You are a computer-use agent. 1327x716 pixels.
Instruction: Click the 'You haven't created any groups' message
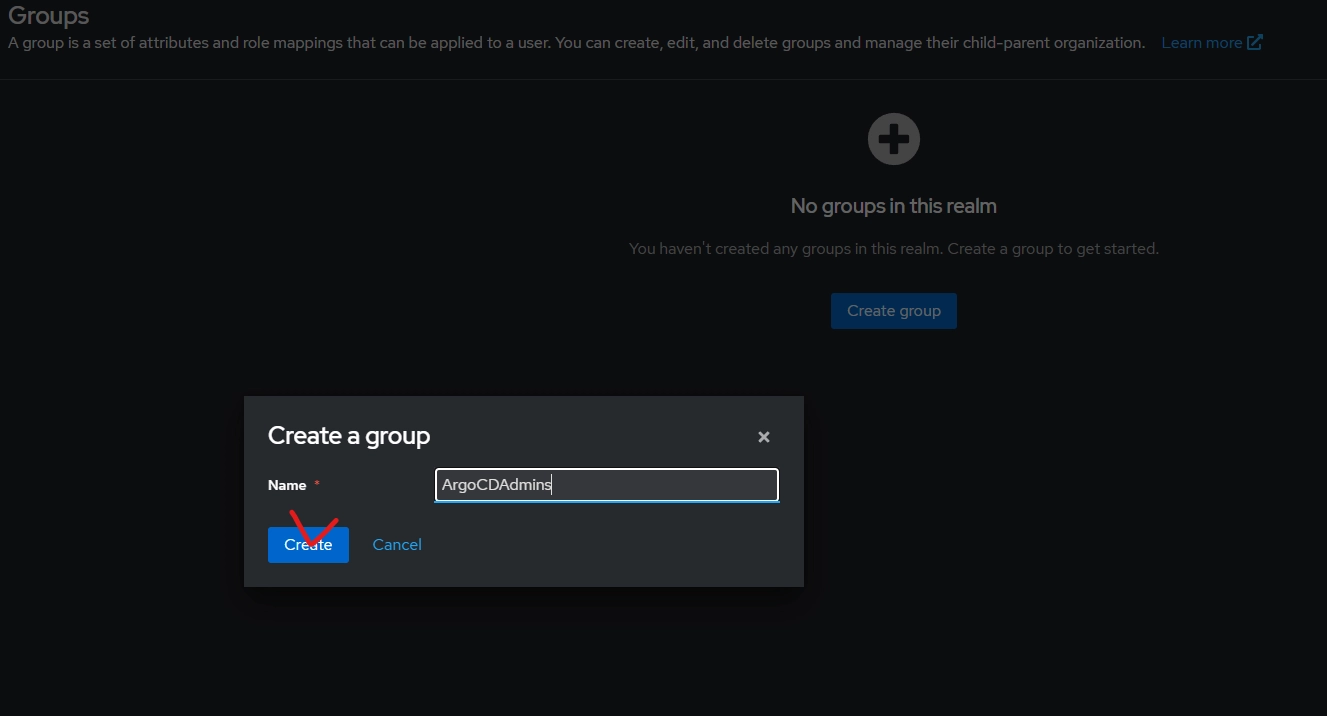[893, 248]
